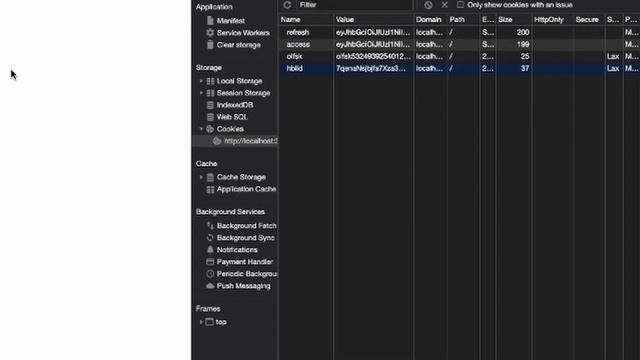Image resolution: width=640 pixels, height=360 pixels.
Task: Sort cookies by Domain column header
Action: point(430,20)
